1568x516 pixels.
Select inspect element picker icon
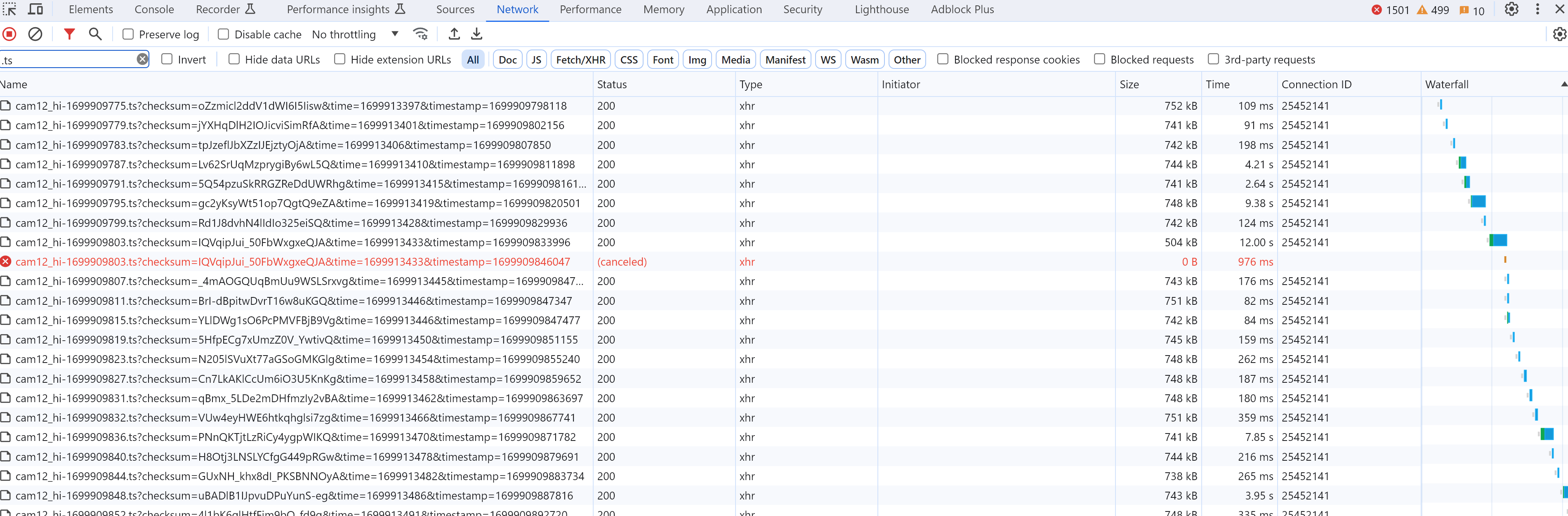tap(10, 9)
